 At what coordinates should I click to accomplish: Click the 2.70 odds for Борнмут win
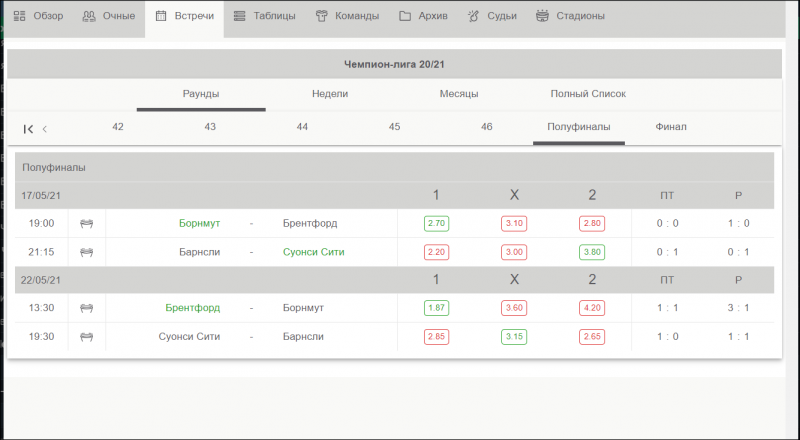(436, 224)
